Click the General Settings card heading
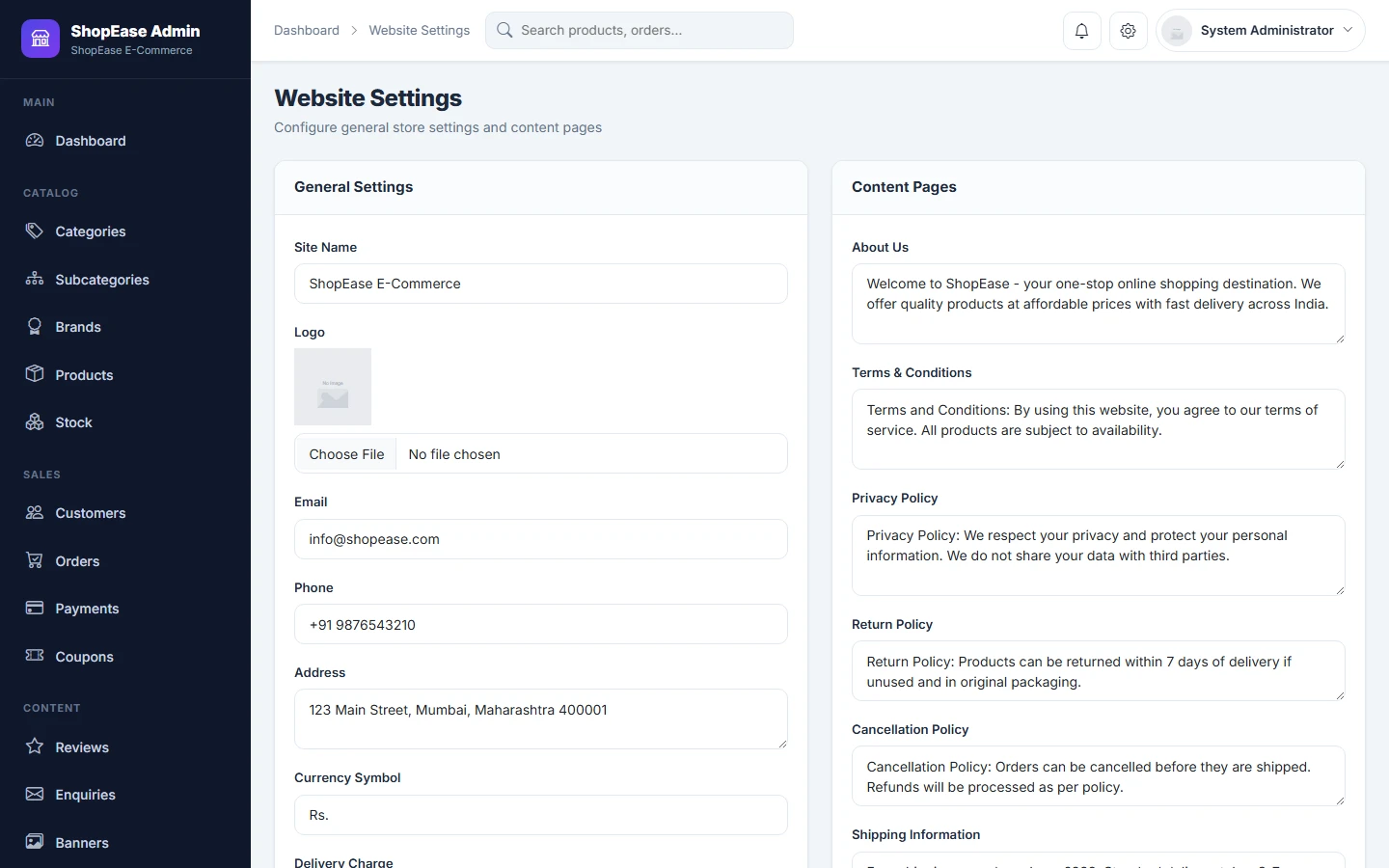 (353, 187)
